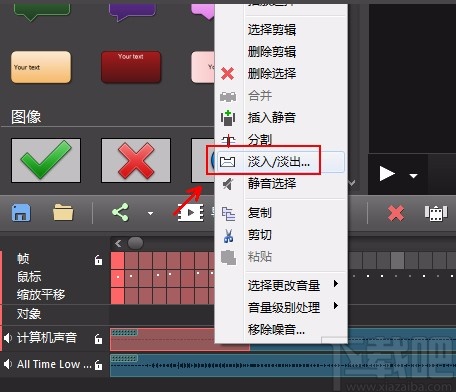This screenshot has width=456, height=392.
Task: Mute the 计算机声音 track speaker
Action: tap(8, 338)
